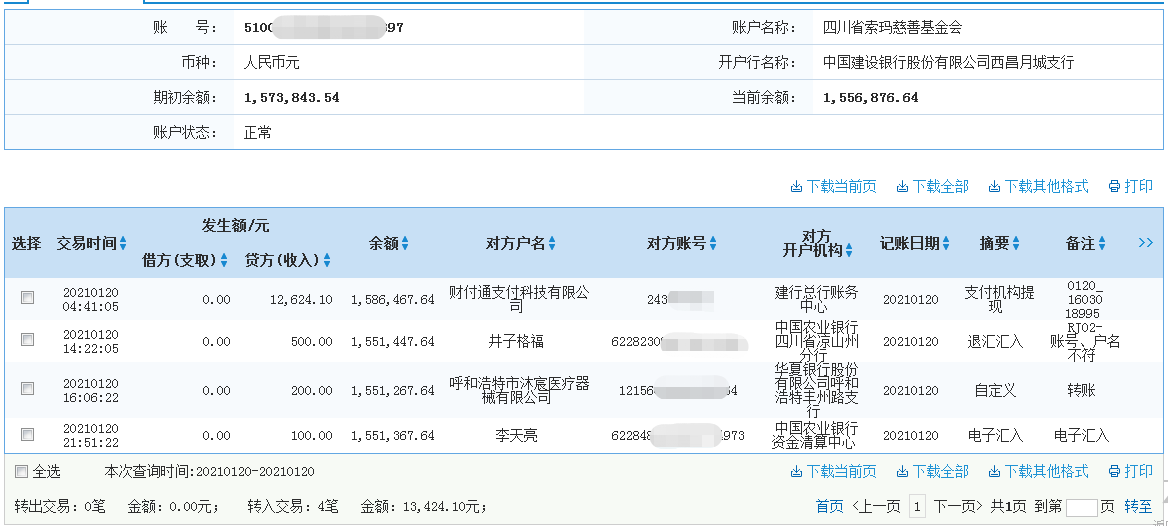Click the top 下载其他格式 download icon
1168x526 pixels.
pos(994,187)
